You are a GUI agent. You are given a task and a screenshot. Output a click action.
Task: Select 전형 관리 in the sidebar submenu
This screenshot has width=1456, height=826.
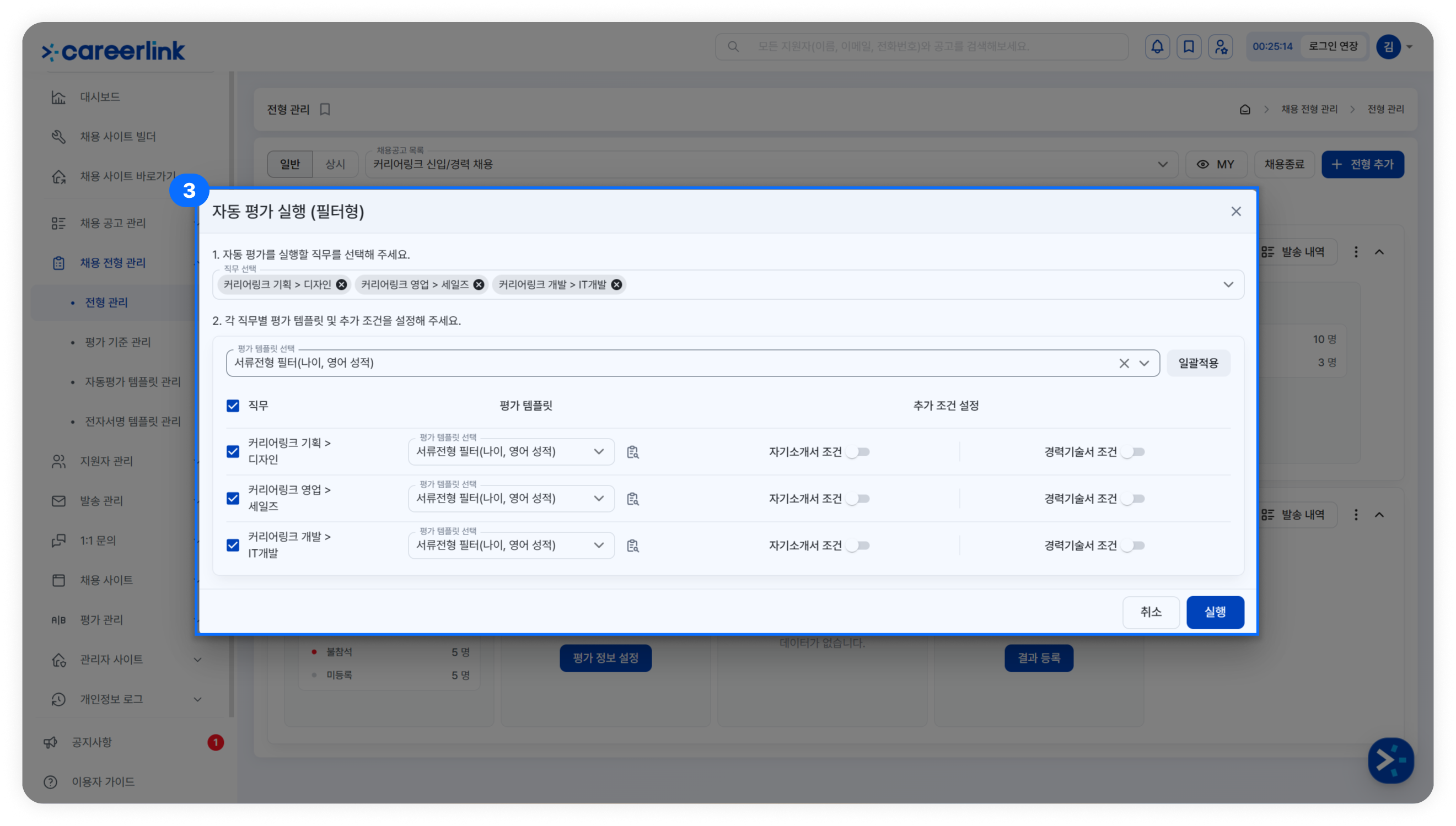tap(106, 303)
